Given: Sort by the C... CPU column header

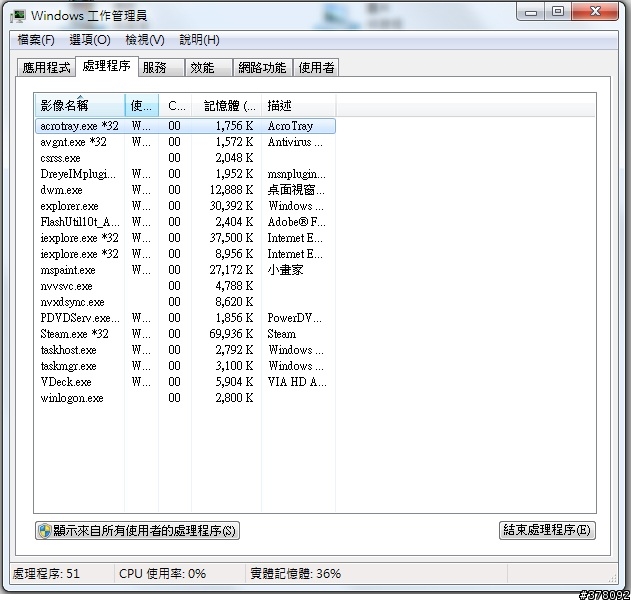Looking at the screenshot, I should [175, 105].
